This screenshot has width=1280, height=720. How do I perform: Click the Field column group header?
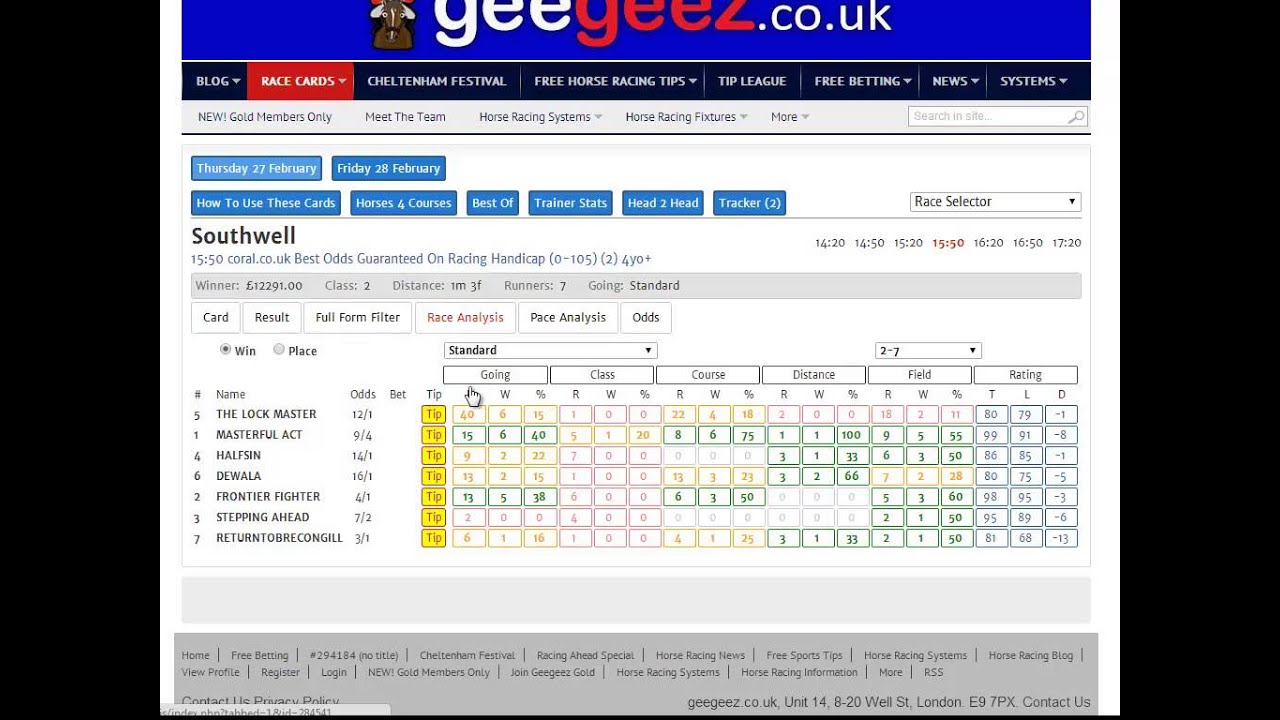pos(920,375)
